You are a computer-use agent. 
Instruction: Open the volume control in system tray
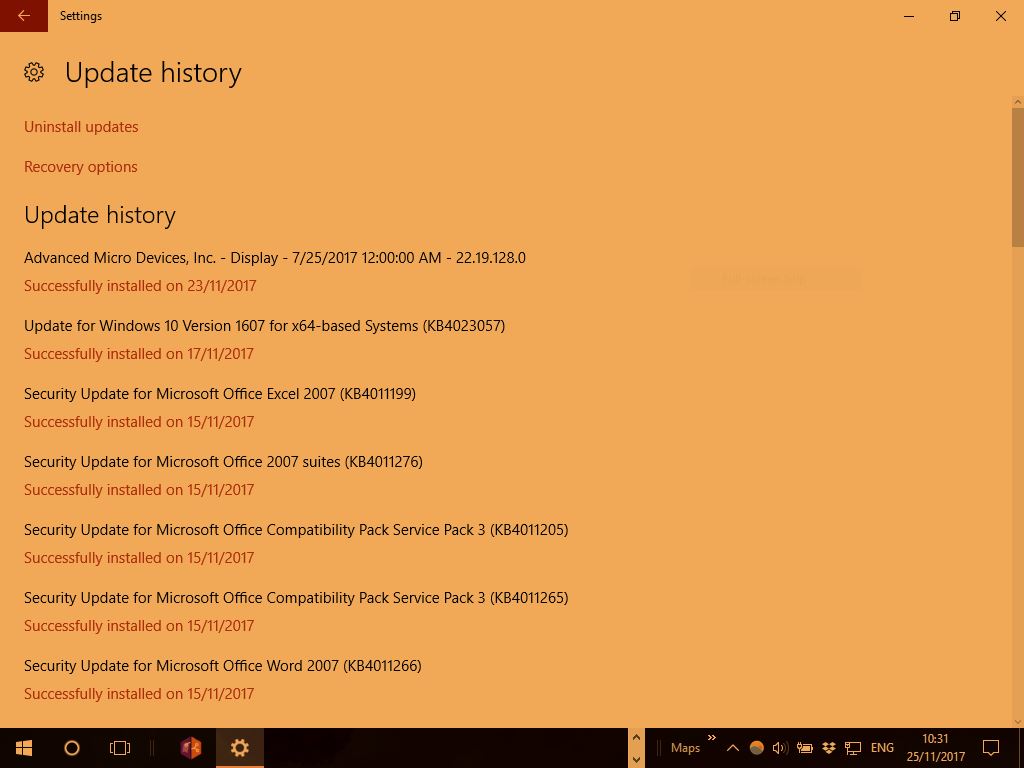780,748
